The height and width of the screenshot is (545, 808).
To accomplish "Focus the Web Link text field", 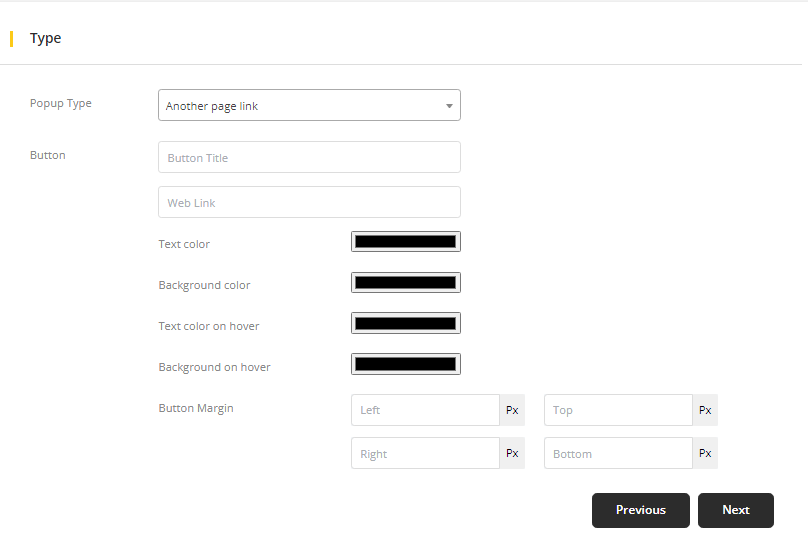I will [309, 203].
